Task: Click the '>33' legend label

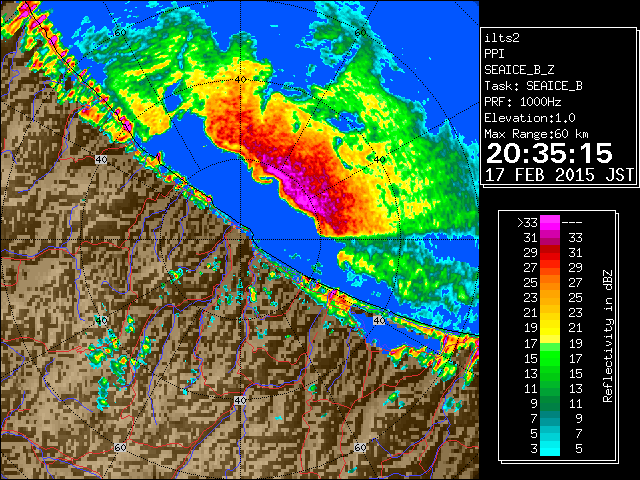Action: click(x=527, y=223)
